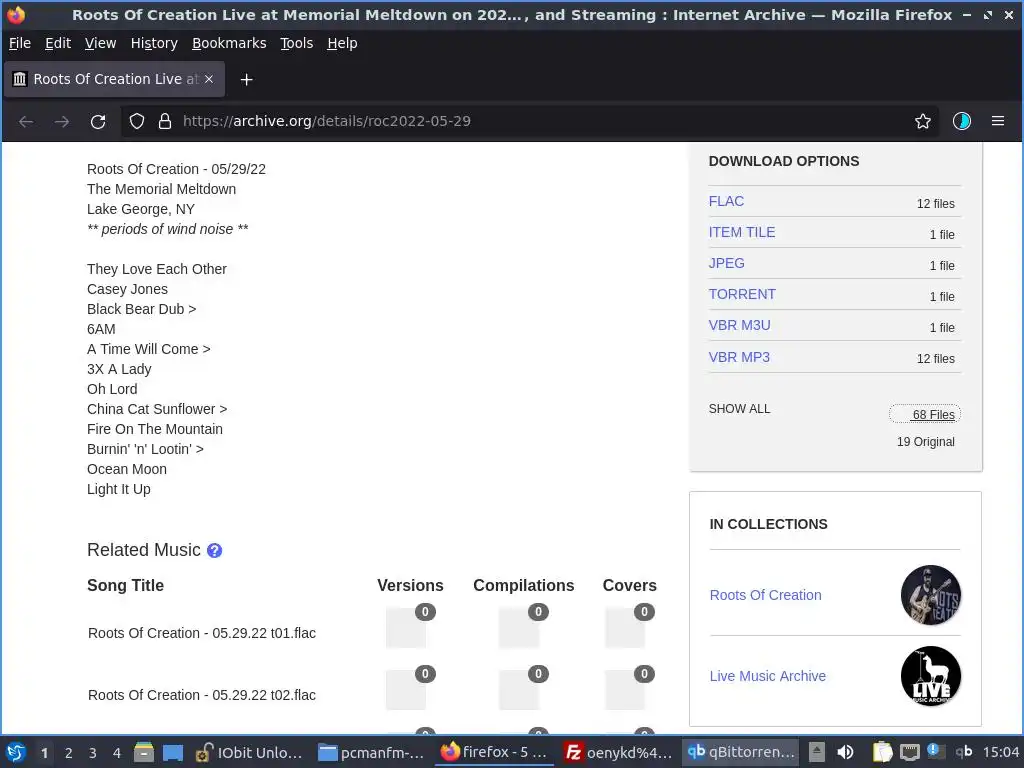Viewport: 1024px width, 768px height.
Task: Click the TORRENT download option
Action: pos(742,295)
